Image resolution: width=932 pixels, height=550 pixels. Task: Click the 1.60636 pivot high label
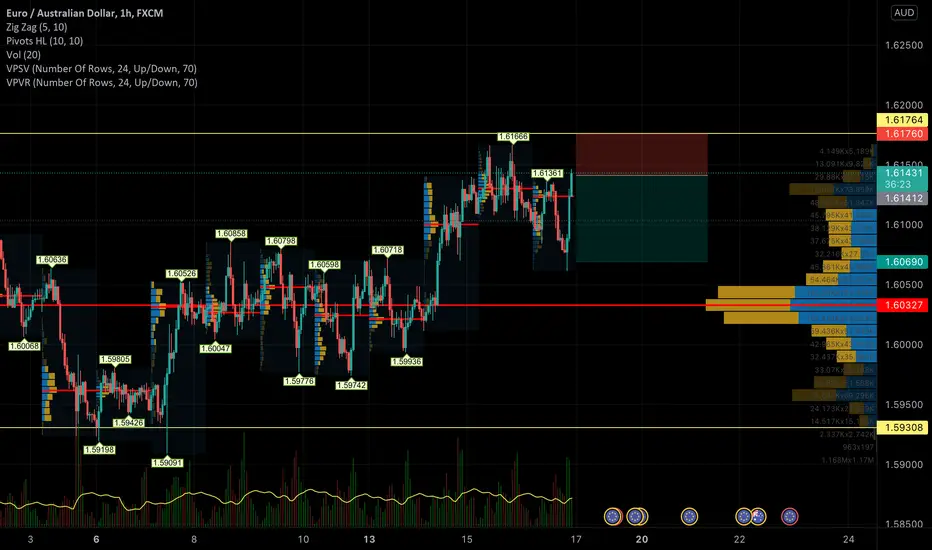(x=52, y=260)
